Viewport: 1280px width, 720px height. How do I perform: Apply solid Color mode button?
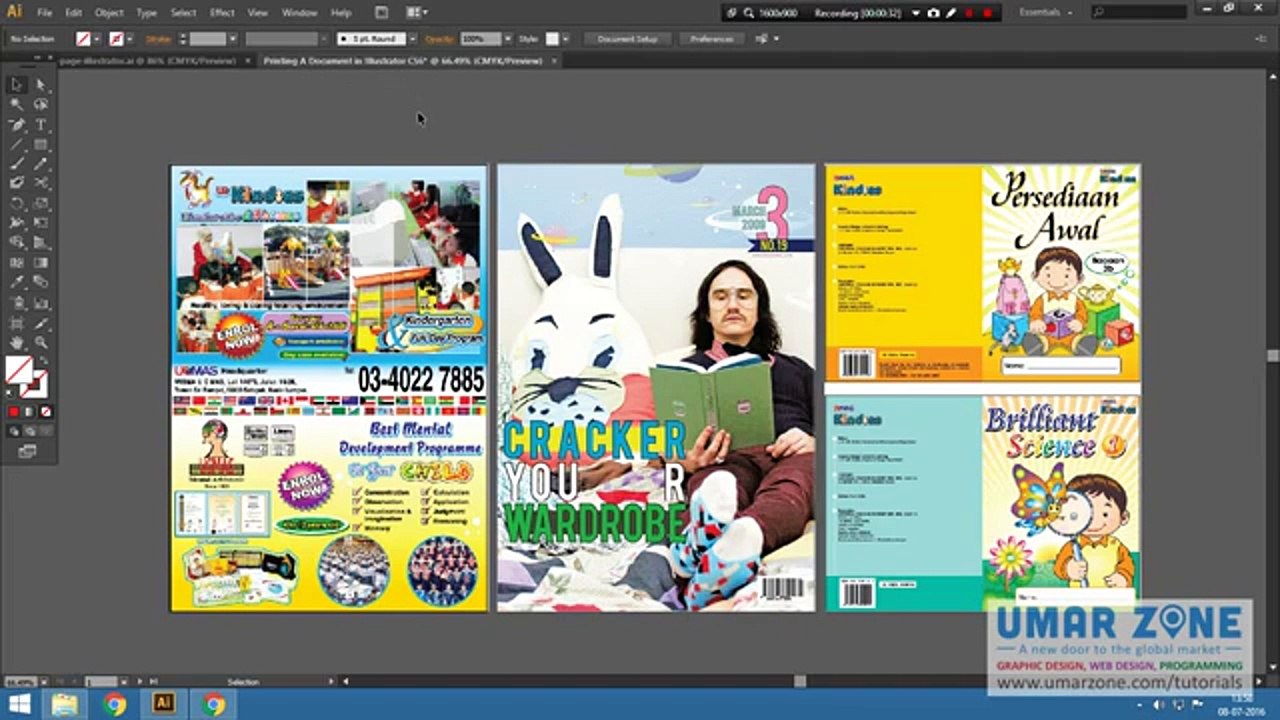coord(14,411)
